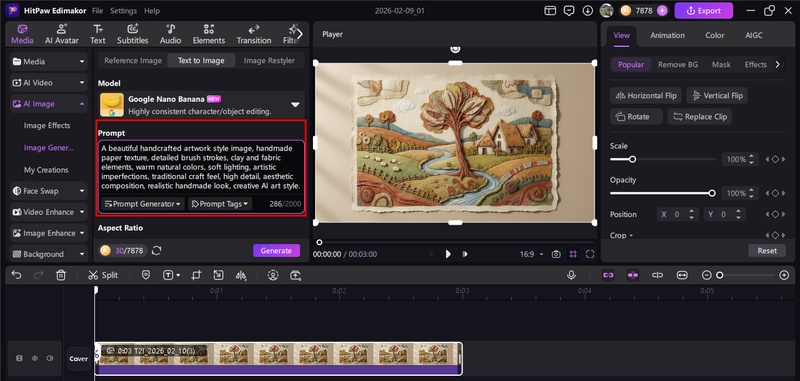Toggle the purple auto snapping button

click(633, 275)
